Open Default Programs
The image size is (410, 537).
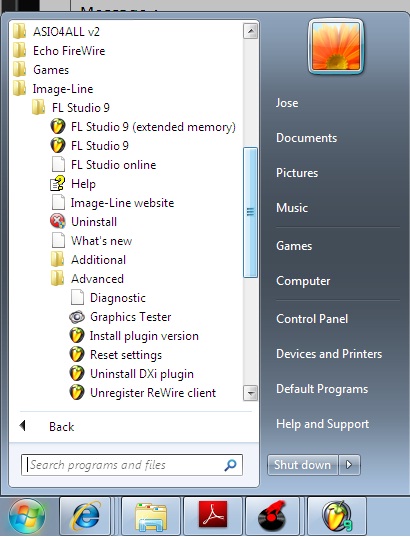[322, 389]
